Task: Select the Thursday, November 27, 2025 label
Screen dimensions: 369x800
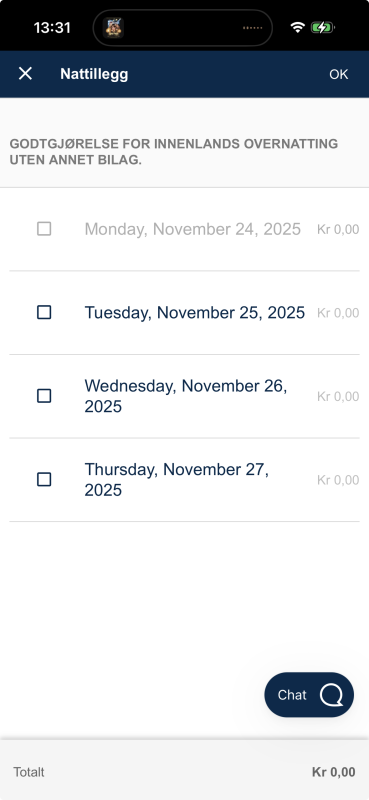Action: click(177, 480)
